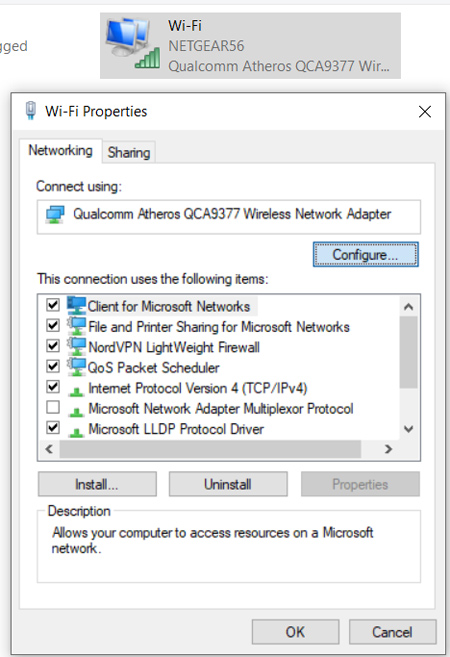Screen dimensions: 450x657
Task: Click the Wi-Fi Properties title bar icon
Action: (31, 111)
